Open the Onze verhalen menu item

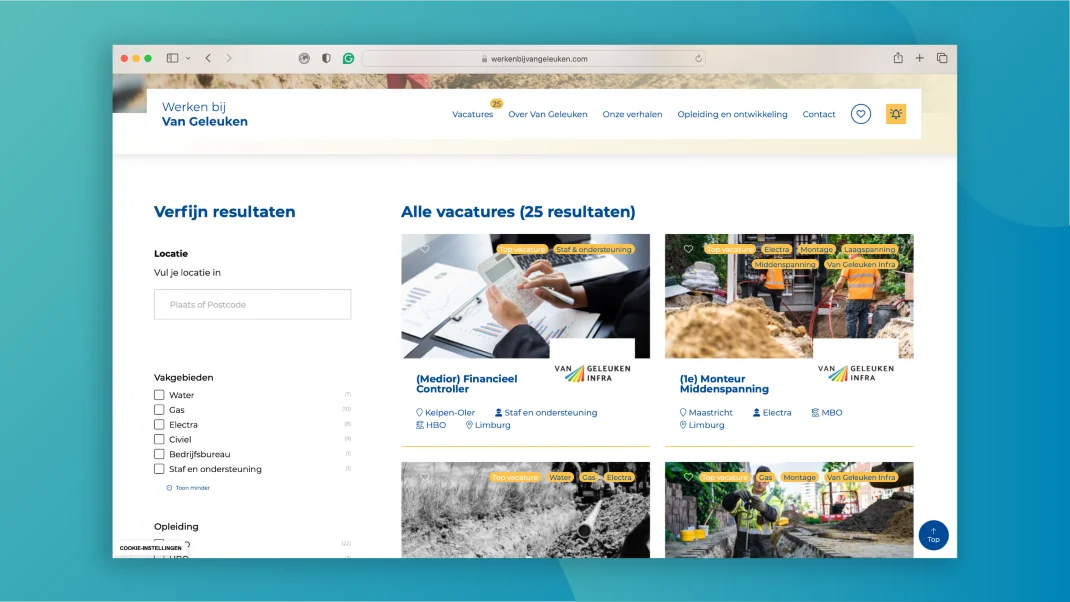pyautogui.click(x=633, y=114)
